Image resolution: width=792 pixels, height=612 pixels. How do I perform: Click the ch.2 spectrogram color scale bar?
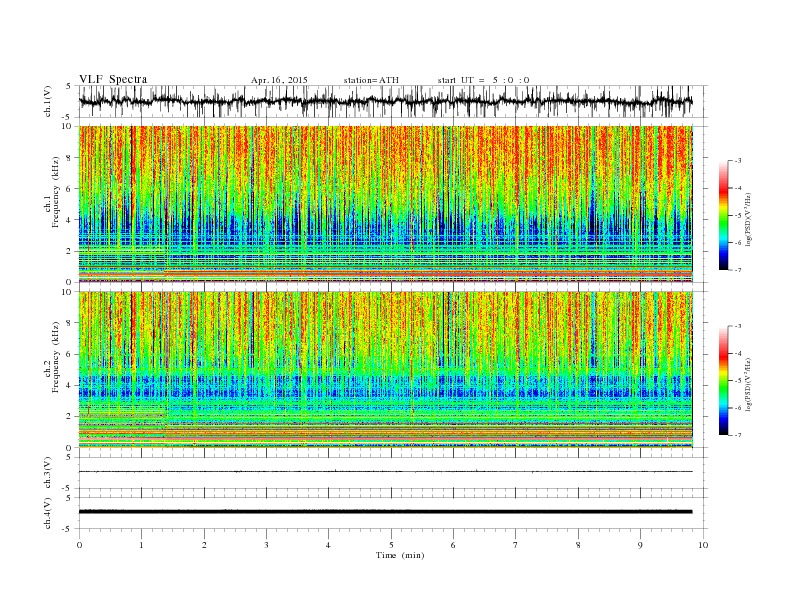coord(724,381)
